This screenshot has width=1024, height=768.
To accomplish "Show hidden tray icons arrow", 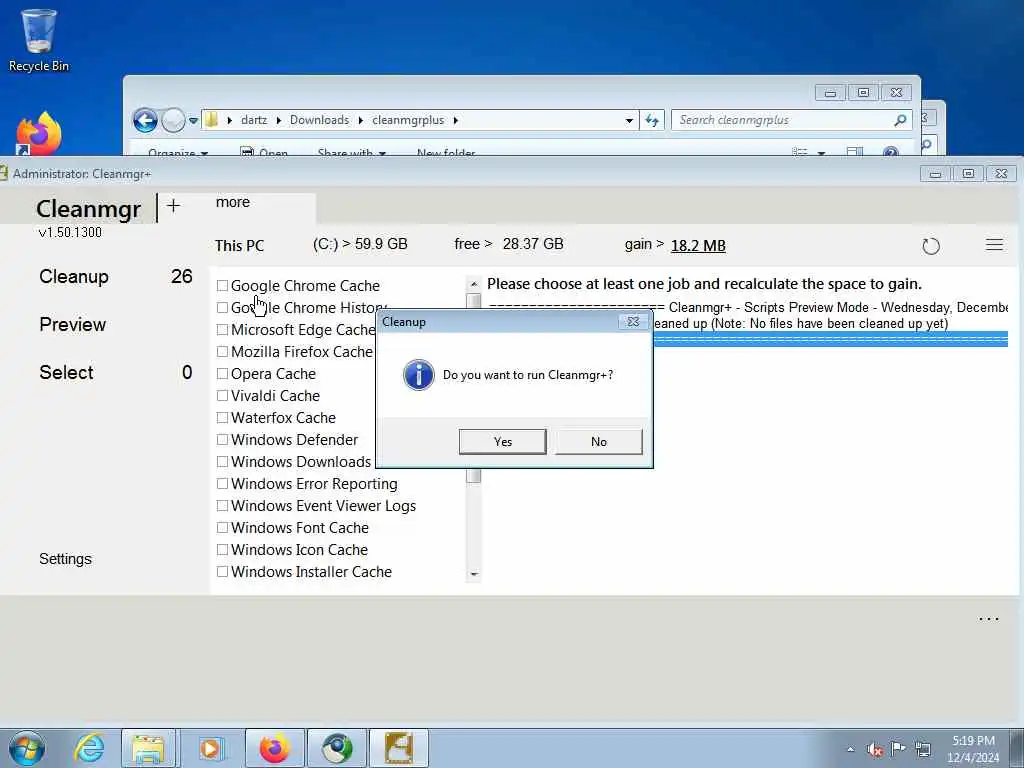I will coord(850,749).
